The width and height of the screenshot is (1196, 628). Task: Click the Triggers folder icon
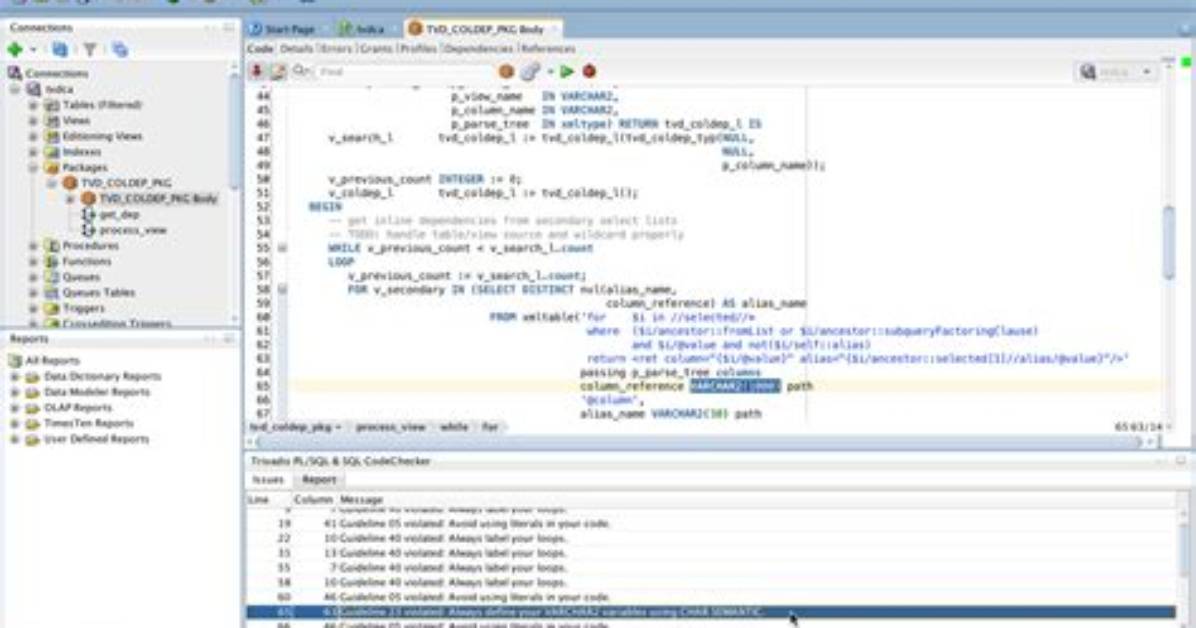coord(52,308)
